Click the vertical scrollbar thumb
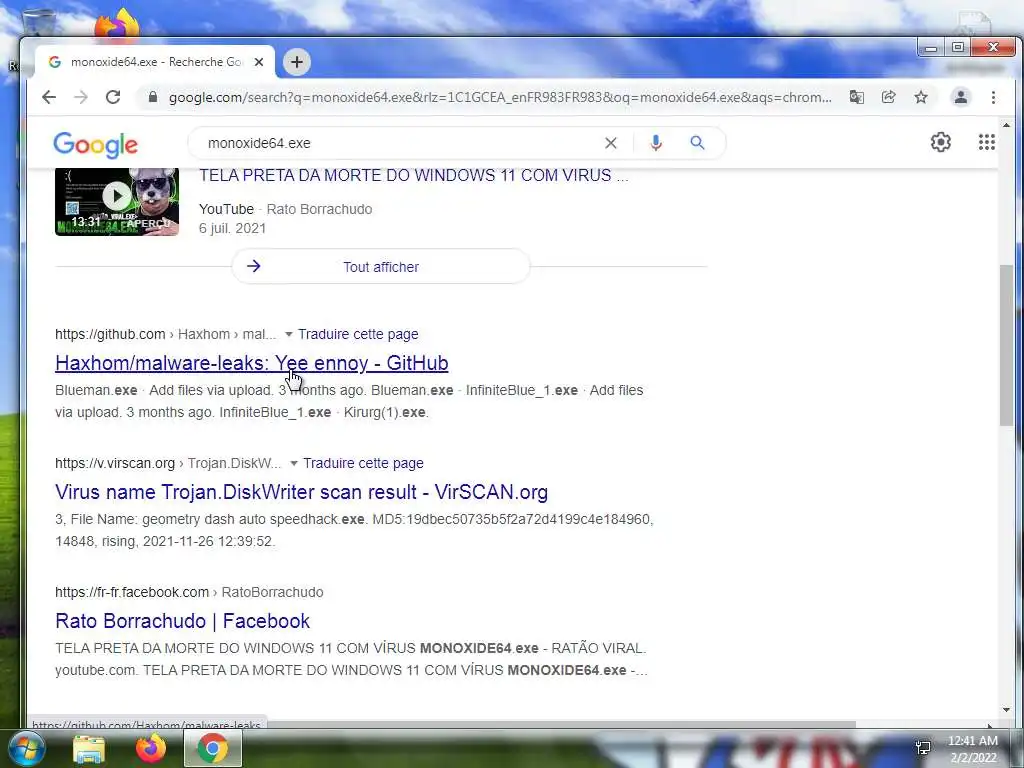This screenshot has width=1024, height=768. click(x=1006, y=346)
